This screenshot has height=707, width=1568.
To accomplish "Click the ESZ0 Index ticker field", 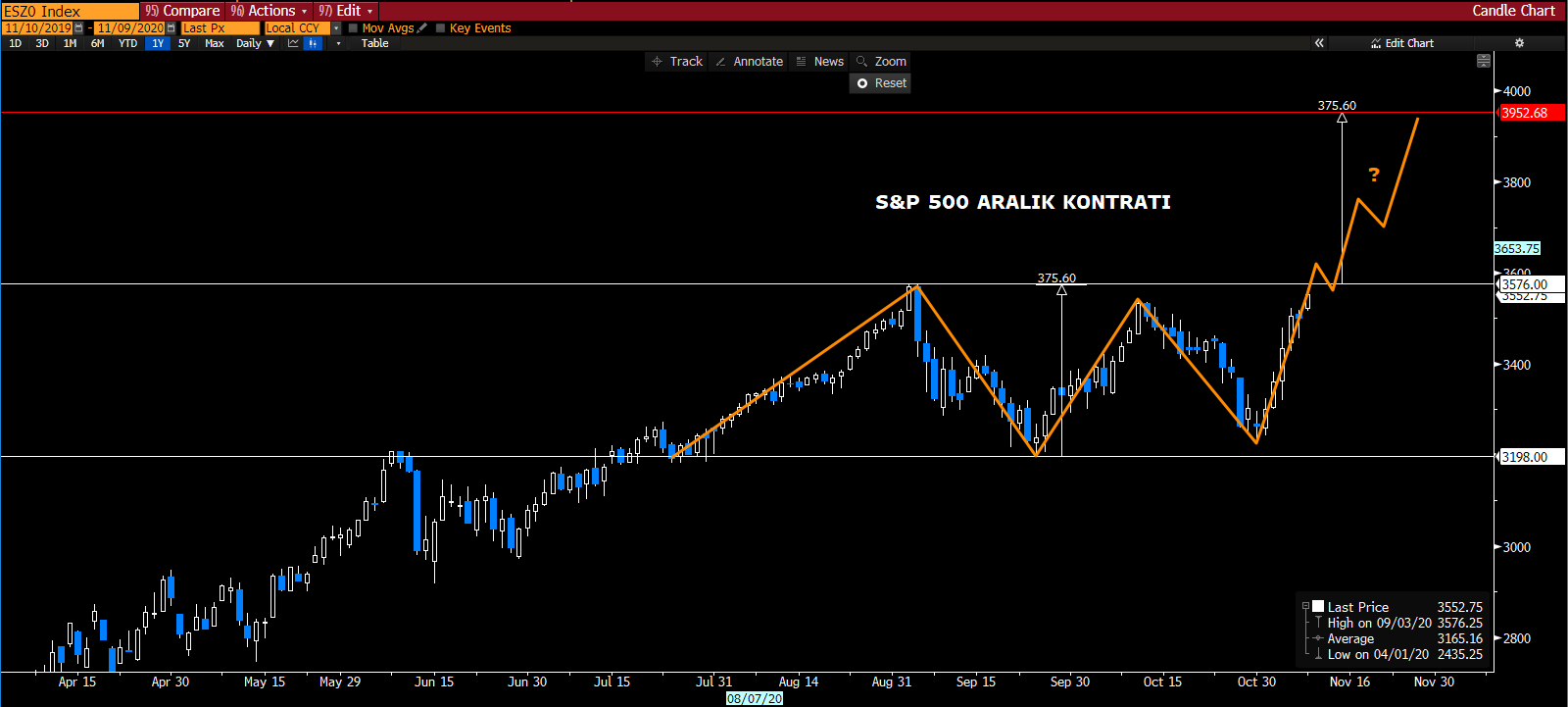I will pos(70,11).
